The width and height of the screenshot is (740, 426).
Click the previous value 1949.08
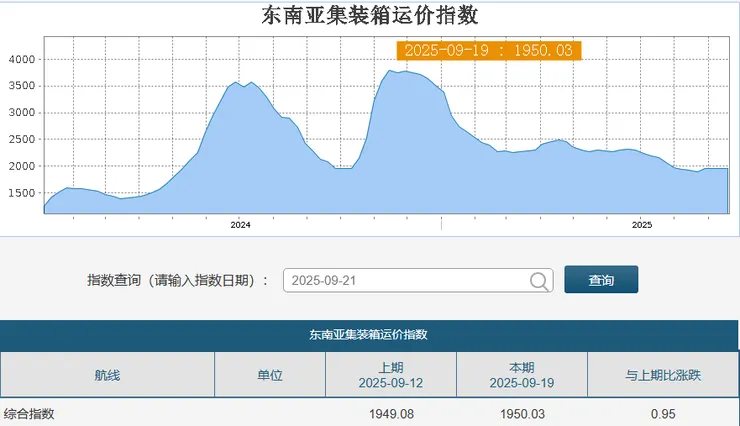[391, 414]
